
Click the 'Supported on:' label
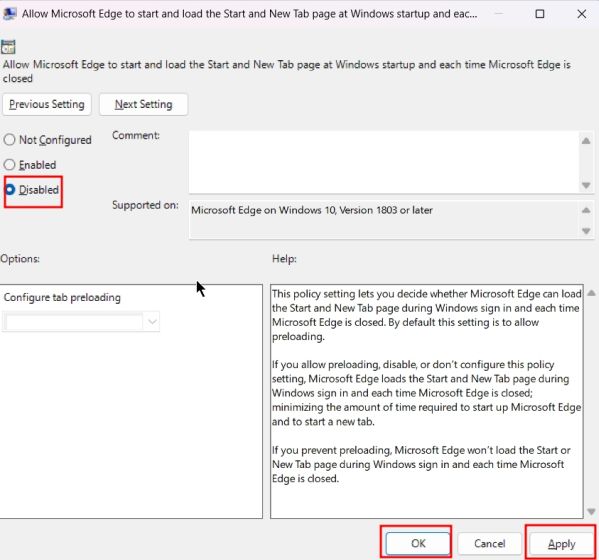[x=145, y=205]
